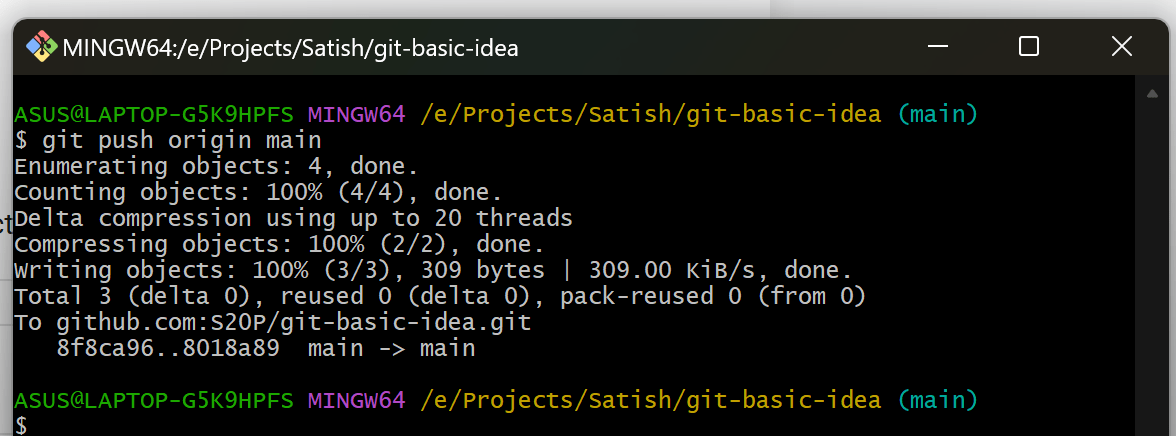Click the 'Total 3 (delta 0)' output line
The height and width of the screenshot is (436, 1176).
tap(440, 296)
